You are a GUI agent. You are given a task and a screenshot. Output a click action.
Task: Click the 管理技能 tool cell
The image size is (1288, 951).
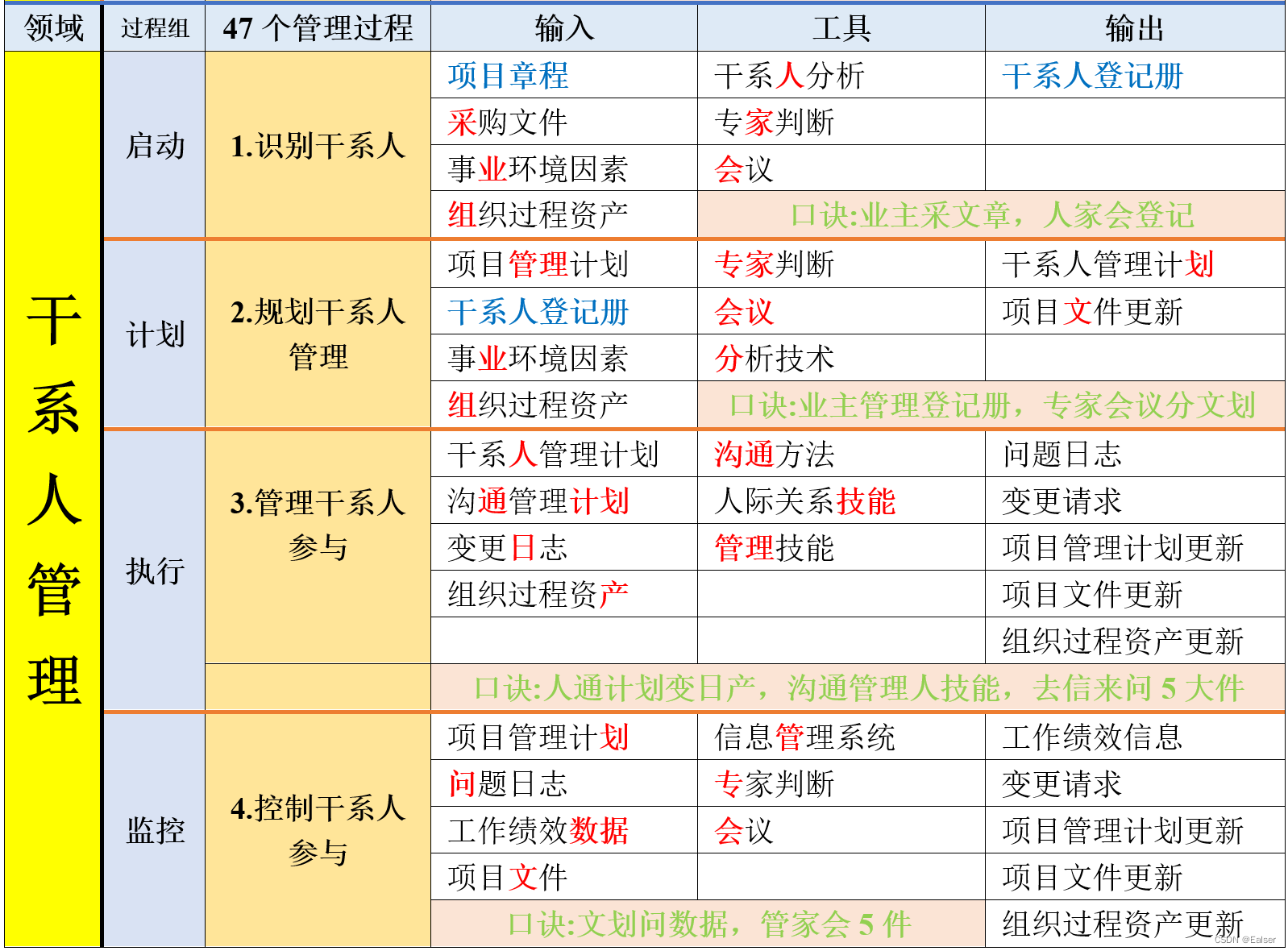(841, 547)
